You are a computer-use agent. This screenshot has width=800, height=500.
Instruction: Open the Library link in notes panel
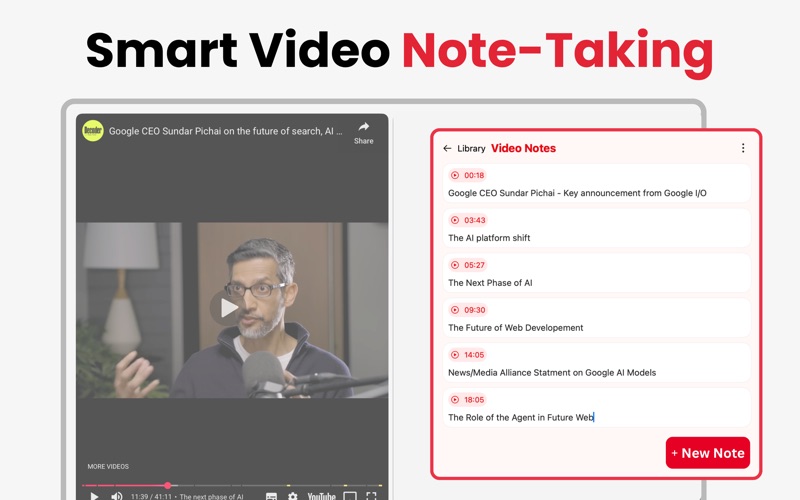coord(471,148)
